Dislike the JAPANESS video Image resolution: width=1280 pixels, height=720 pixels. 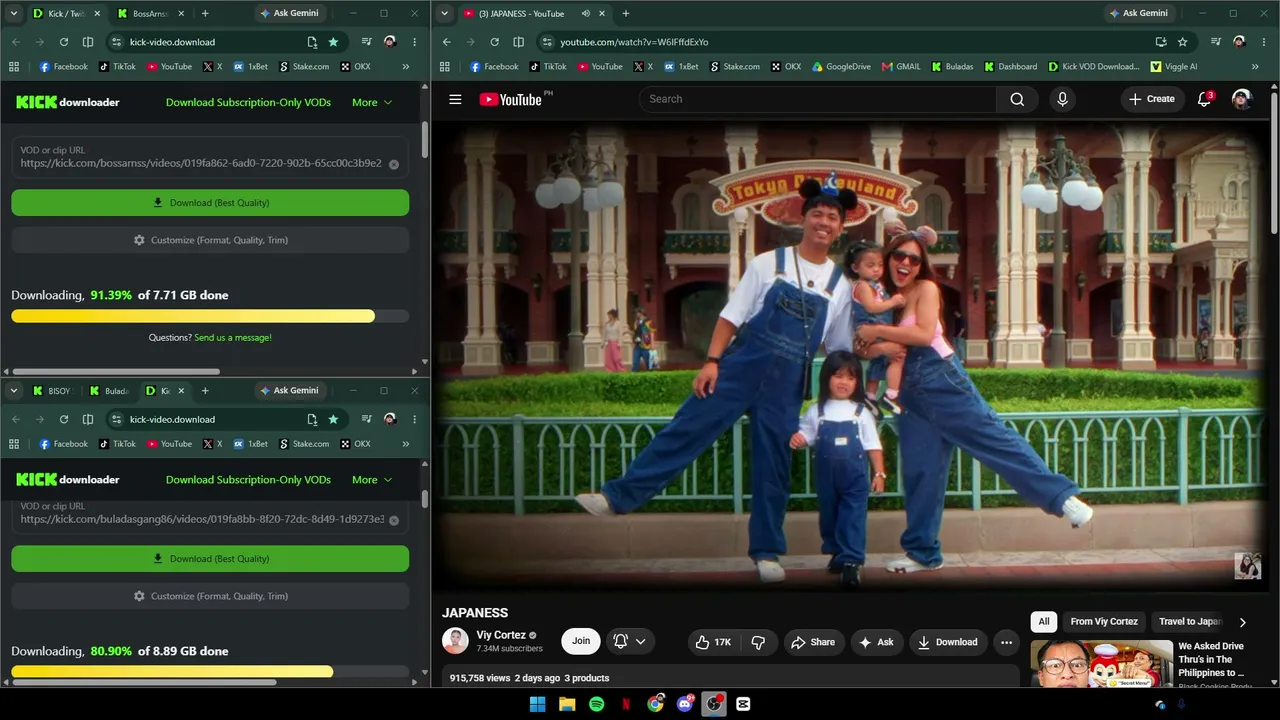[x=758, y=642]
